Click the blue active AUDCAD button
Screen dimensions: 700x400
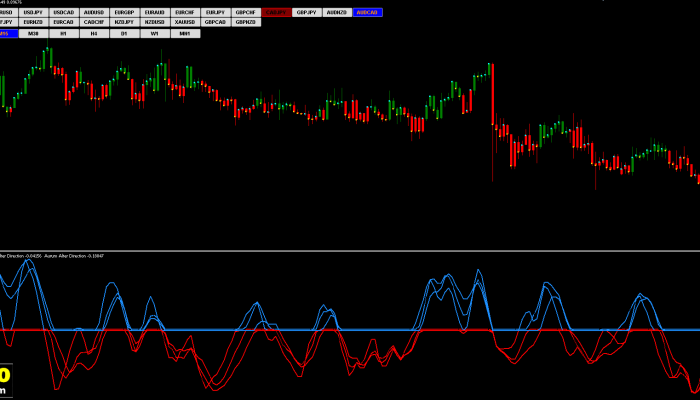367,12
